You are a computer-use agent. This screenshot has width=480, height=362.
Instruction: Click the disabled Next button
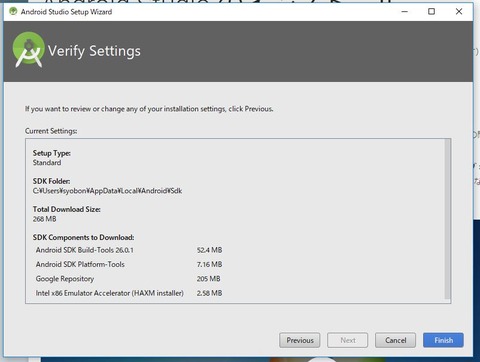click(x=348, y=340)
